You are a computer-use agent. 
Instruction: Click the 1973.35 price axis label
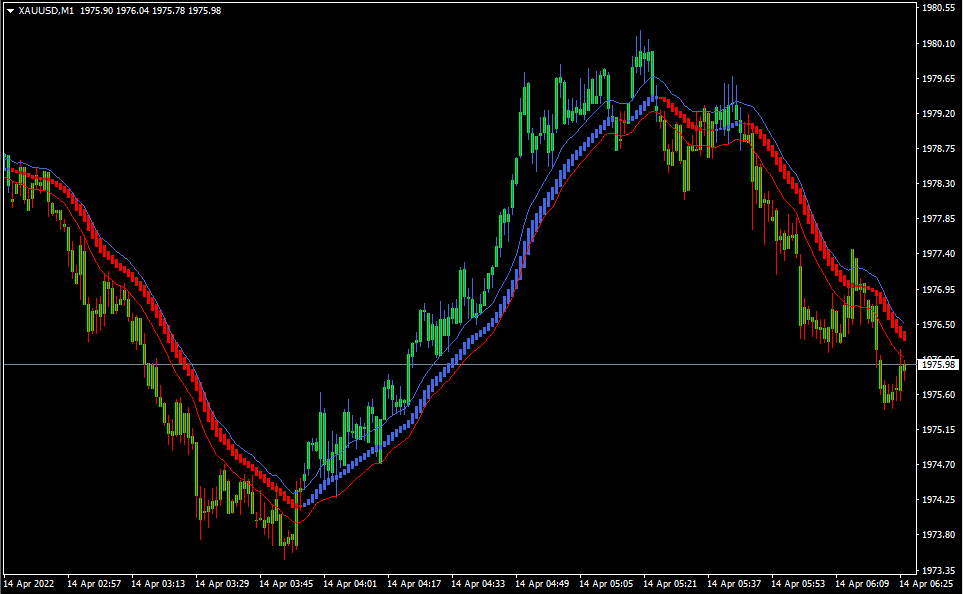pyautogui.click(x=937, y=570)
